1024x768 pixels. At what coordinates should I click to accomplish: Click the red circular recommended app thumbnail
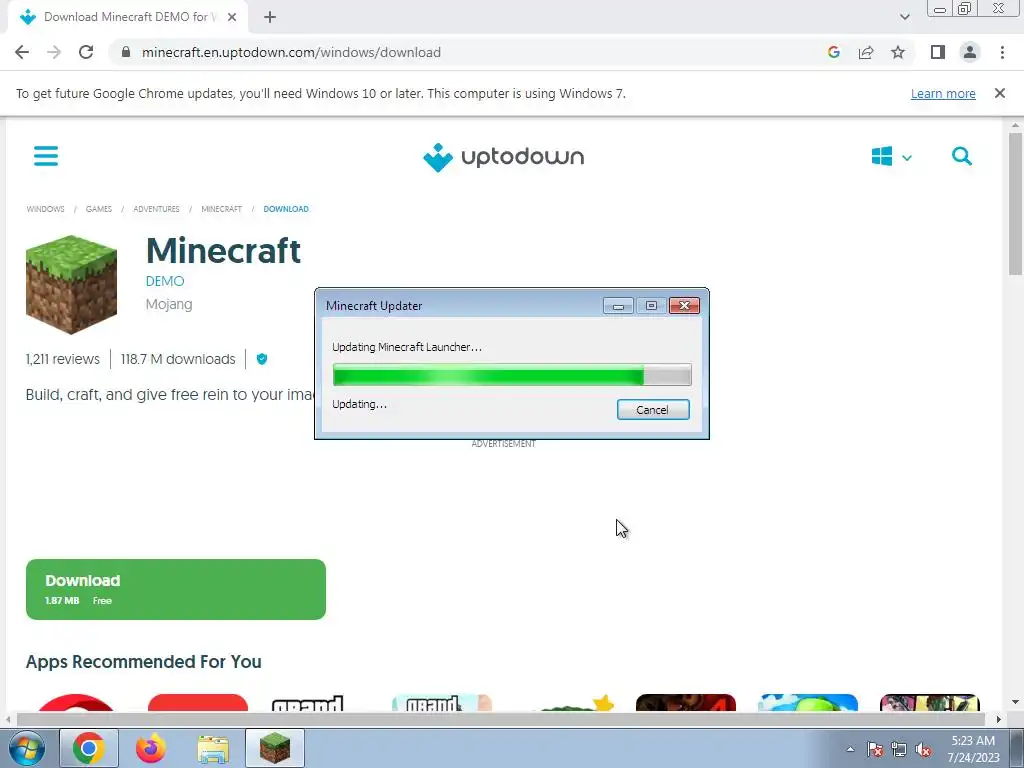[76, 703]
